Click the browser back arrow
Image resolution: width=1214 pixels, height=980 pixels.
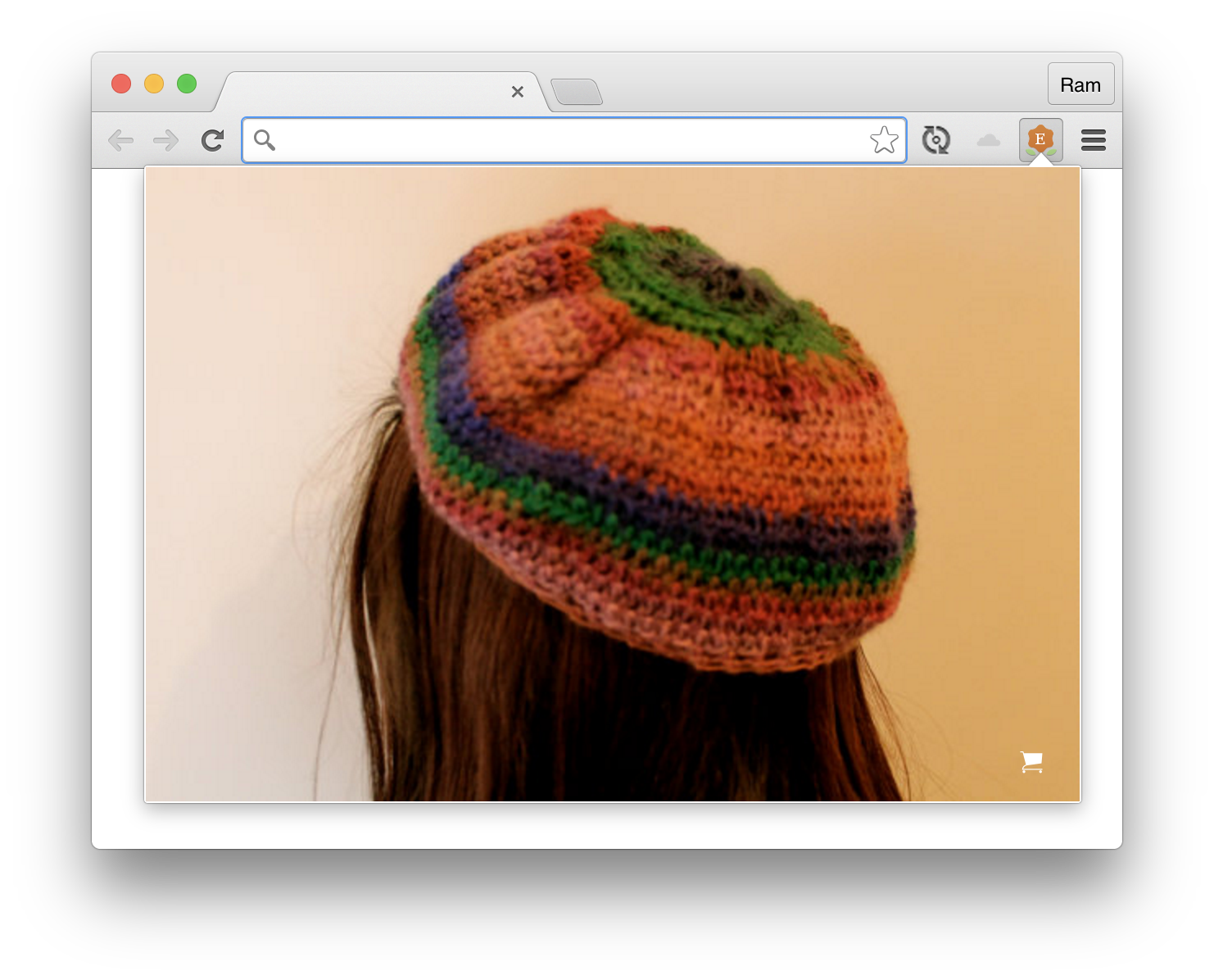(120, 140)
